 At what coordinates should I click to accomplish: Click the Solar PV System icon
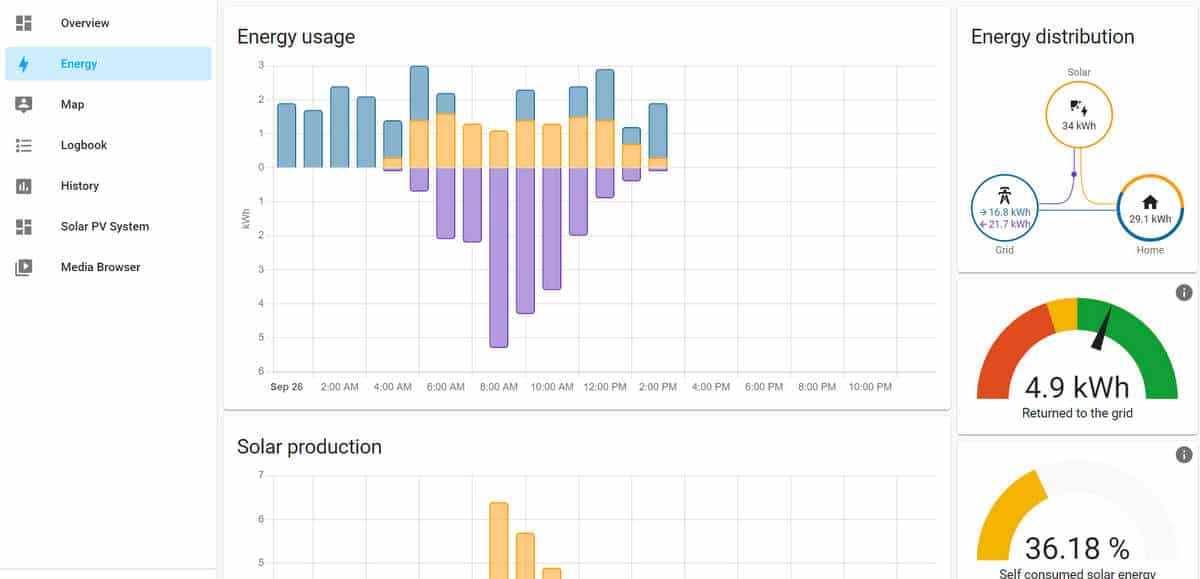pos(24,227)
